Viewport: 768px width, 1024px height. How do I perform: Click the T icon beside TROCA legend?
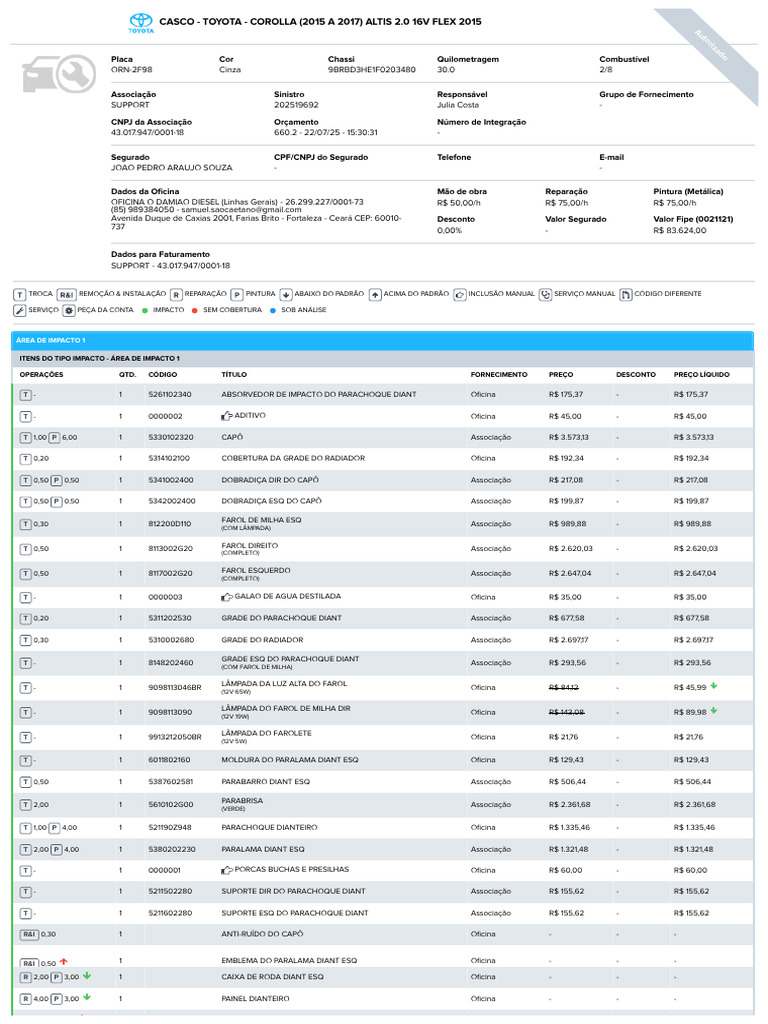(x=19, y=295)
